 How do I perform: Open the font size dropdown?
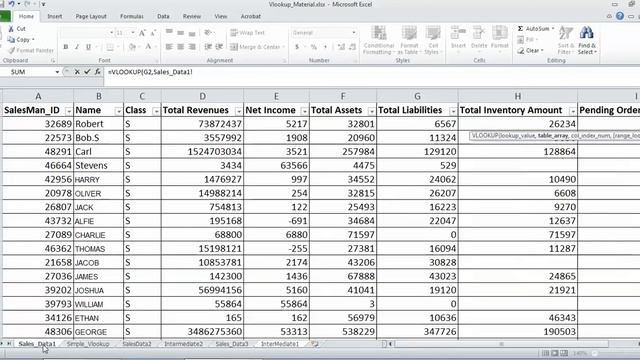click(133, 33)
